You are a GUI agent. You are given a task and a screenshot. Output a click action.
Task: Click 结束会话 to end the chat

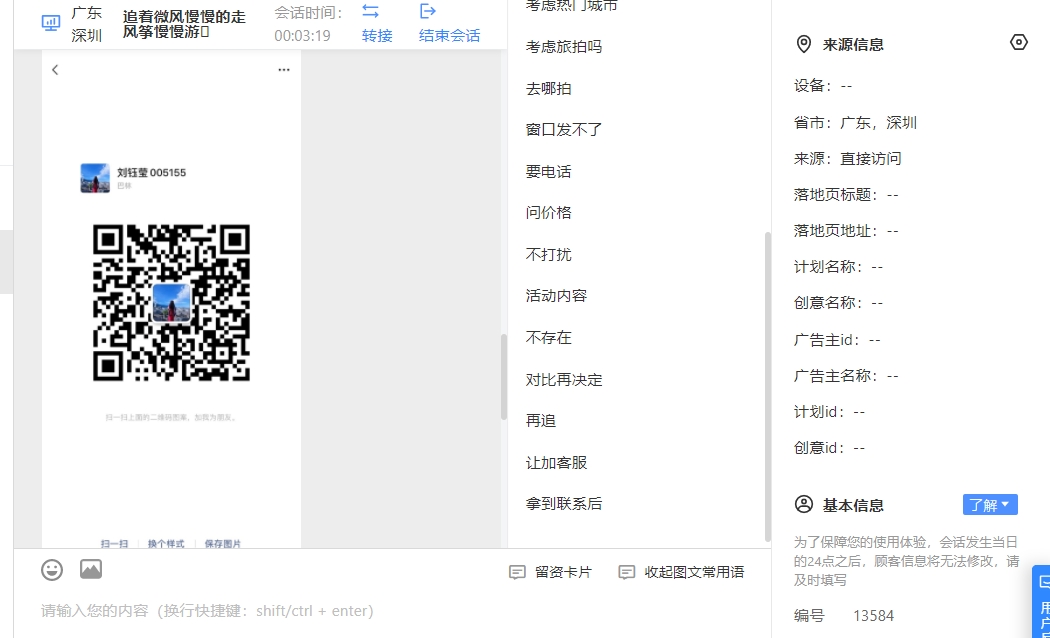pyautogui.click(x=449, y=35)
